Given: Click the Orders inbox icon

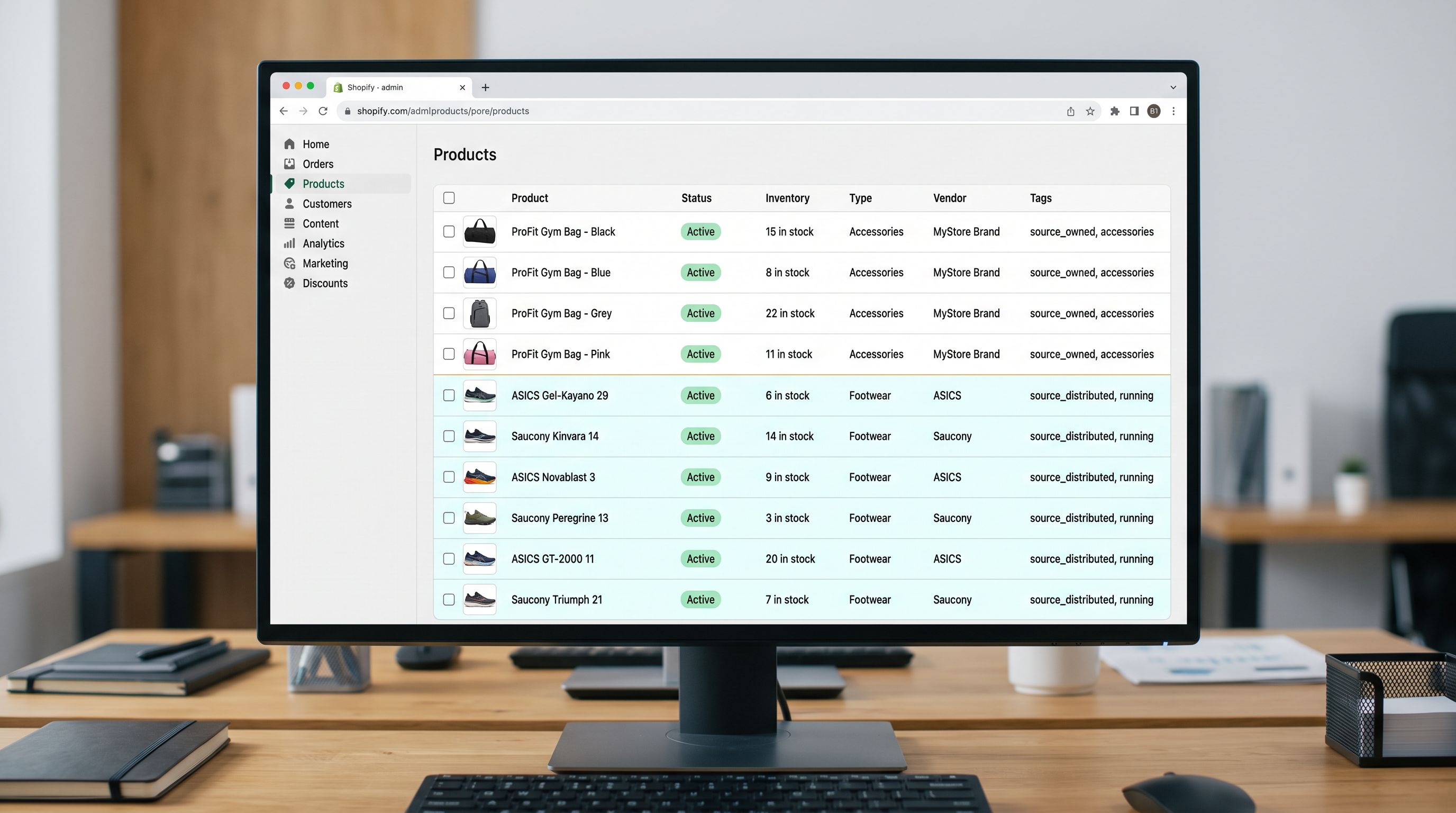Looking at the screenshot, I should [289, 164].
